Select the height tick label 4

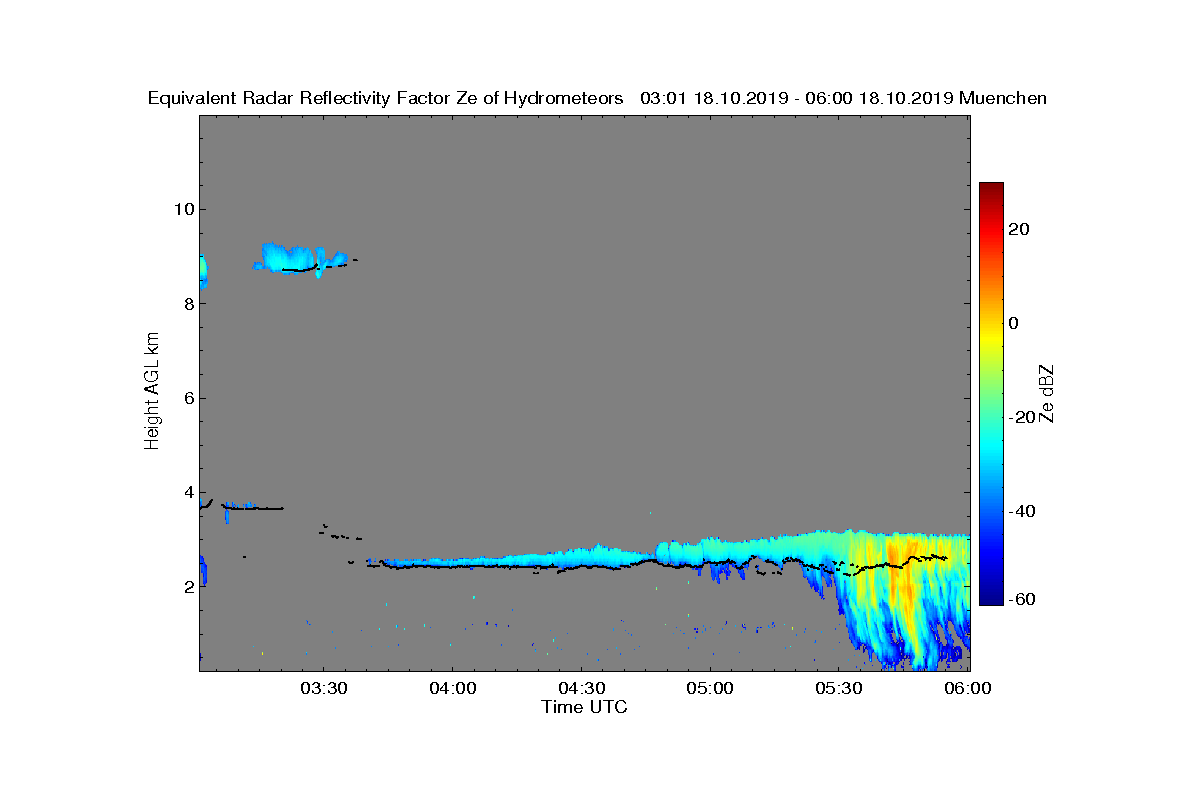click(188, 492)
